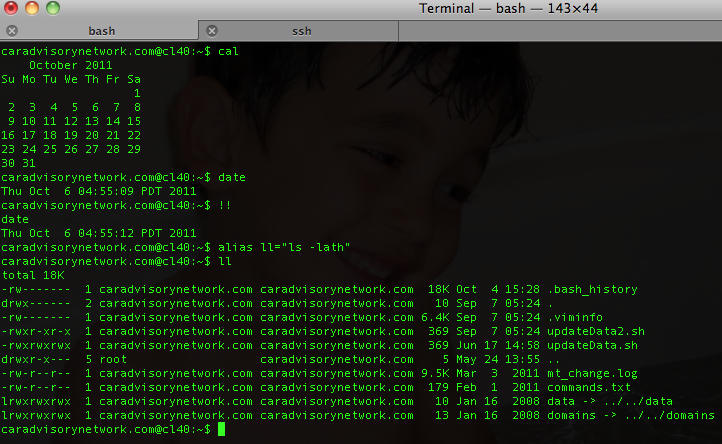The height and width of the screenshot is (444, 722).
Task: Click the green cursor block at the prompt
Action: pyautogui.click(x=221, y=429)
